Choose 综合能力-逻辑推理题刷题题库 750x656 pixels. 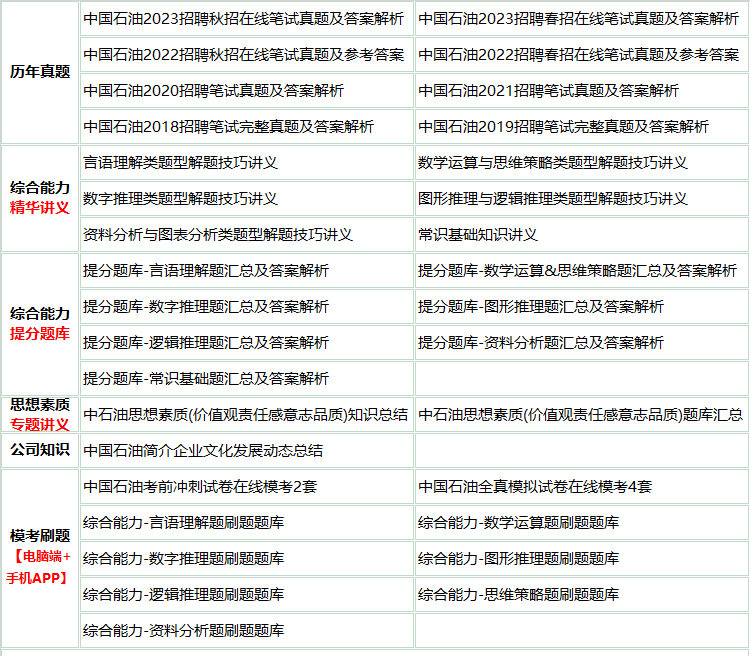click(183, 595)
